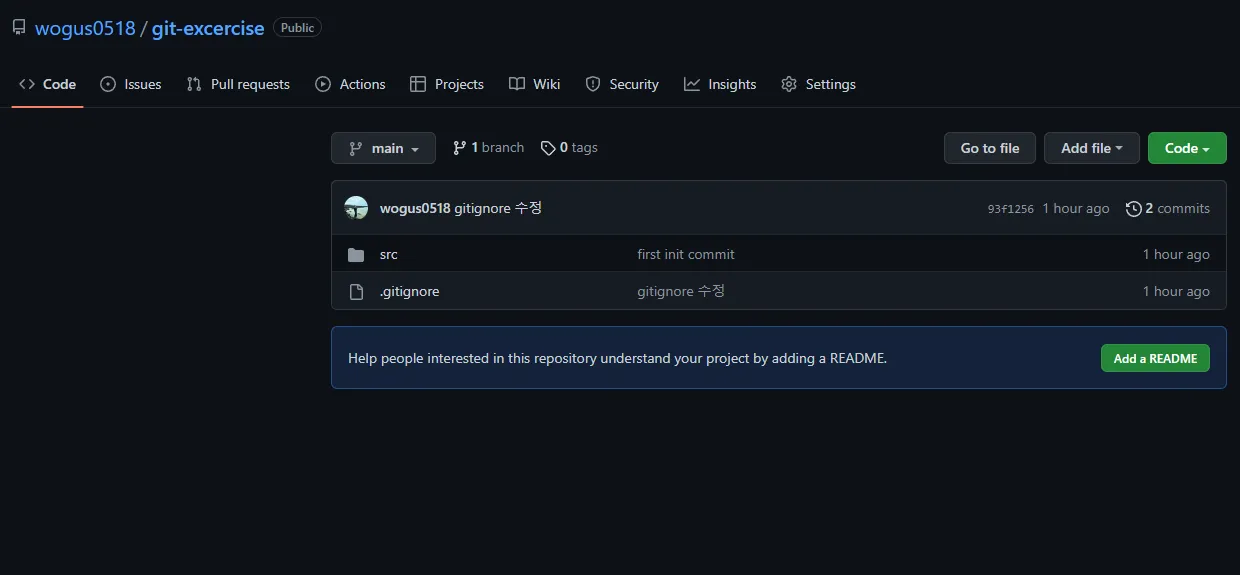Open the src folder
Screen dimensions: 1240x575
[389, 254]
